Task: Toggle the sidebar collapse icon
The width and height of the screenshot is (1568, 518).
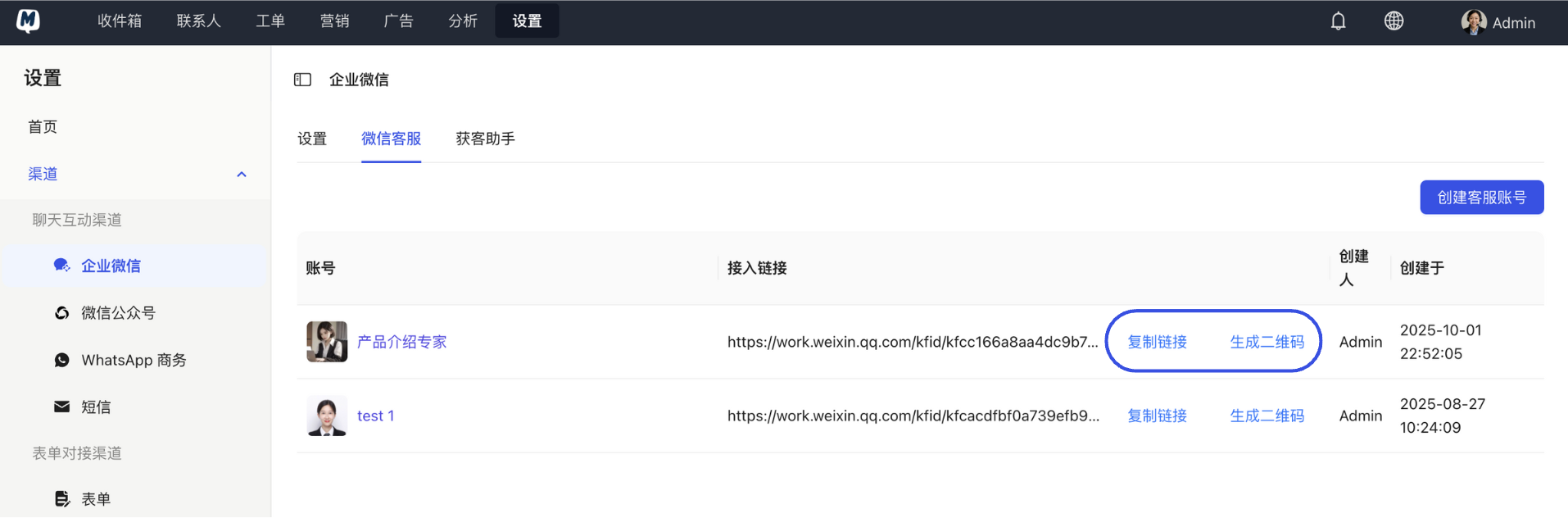Action: coord(302,80)
